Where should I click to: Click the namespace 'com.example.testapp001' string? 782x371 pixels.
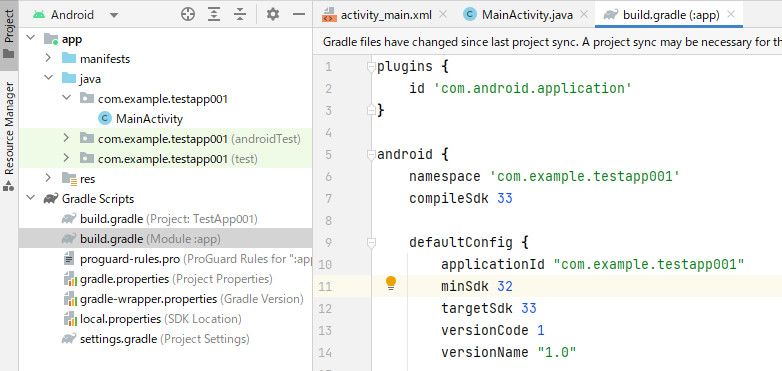pyautogui.click(x=585, y=177)
